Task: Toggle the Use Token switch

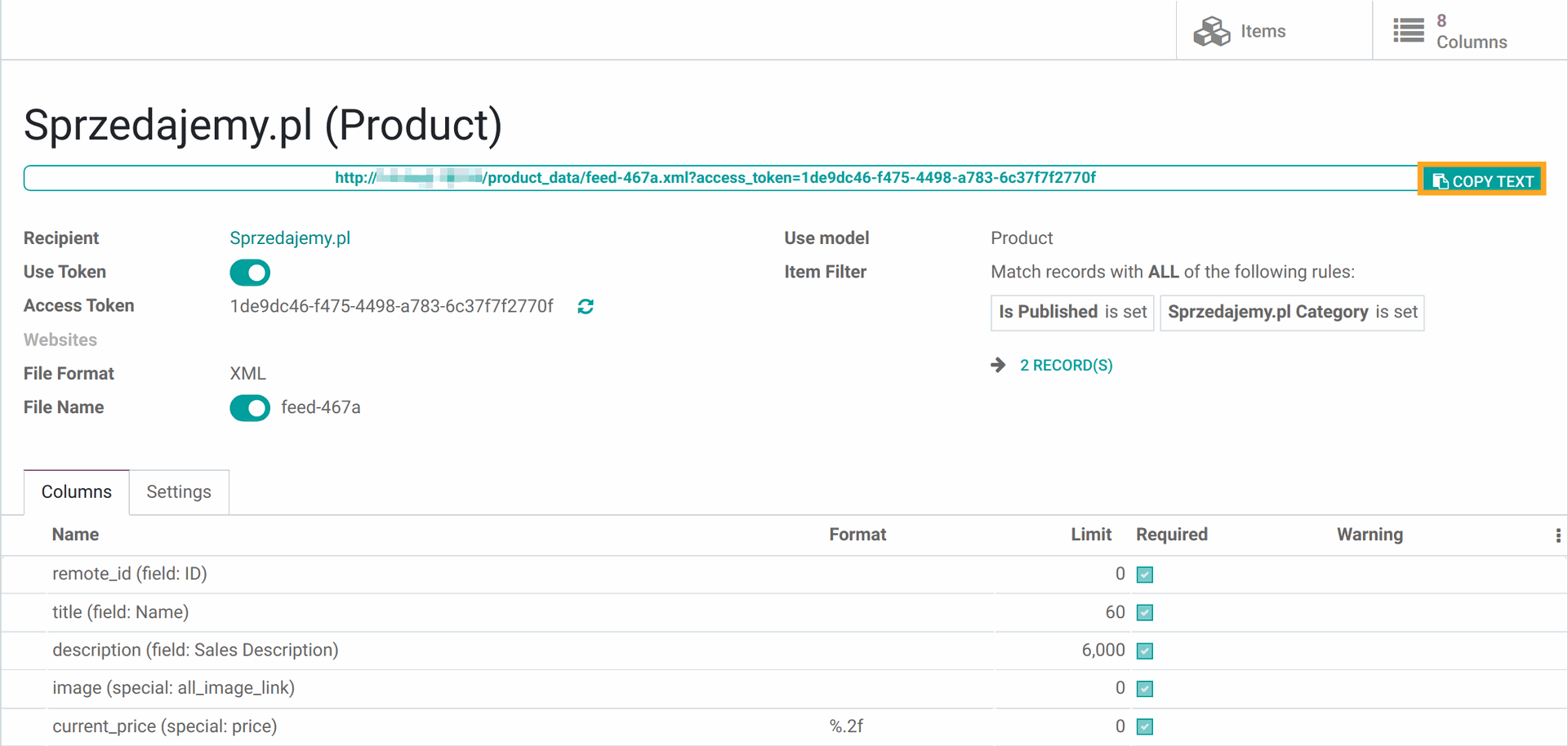Action: click(x=250, y=273)
